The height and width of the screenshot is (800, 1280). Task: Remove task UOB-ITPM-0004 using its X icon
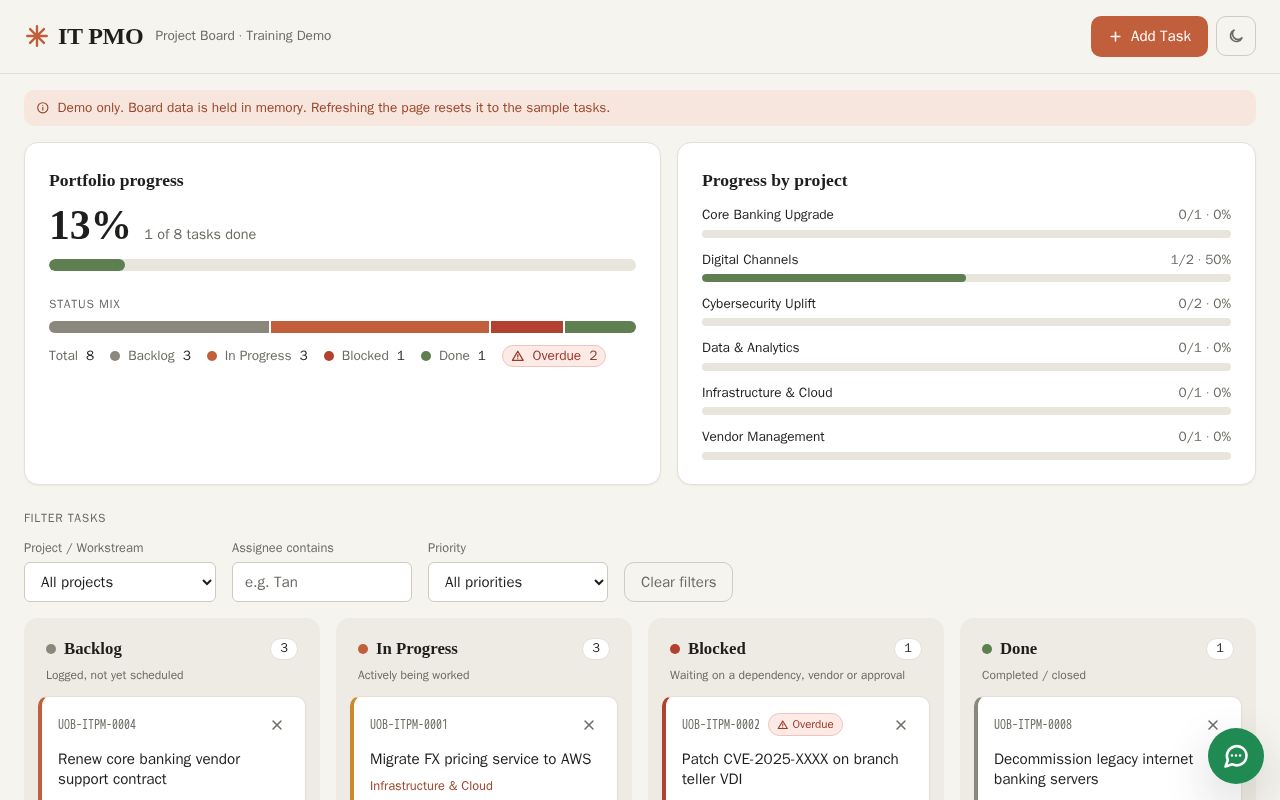coord(277,725)
